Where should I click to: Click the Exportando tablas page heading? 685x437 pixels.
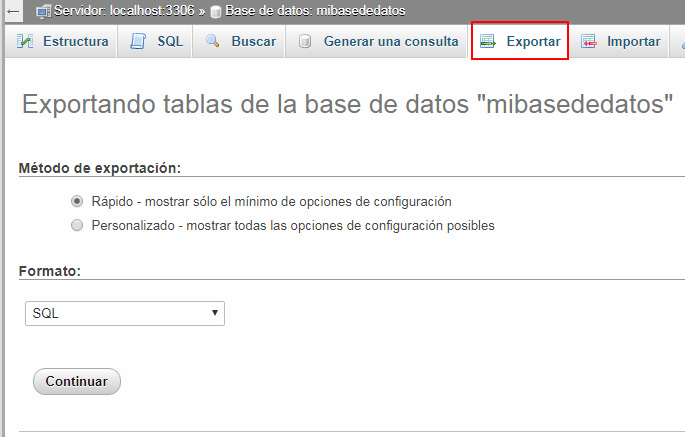pos(347,104)
